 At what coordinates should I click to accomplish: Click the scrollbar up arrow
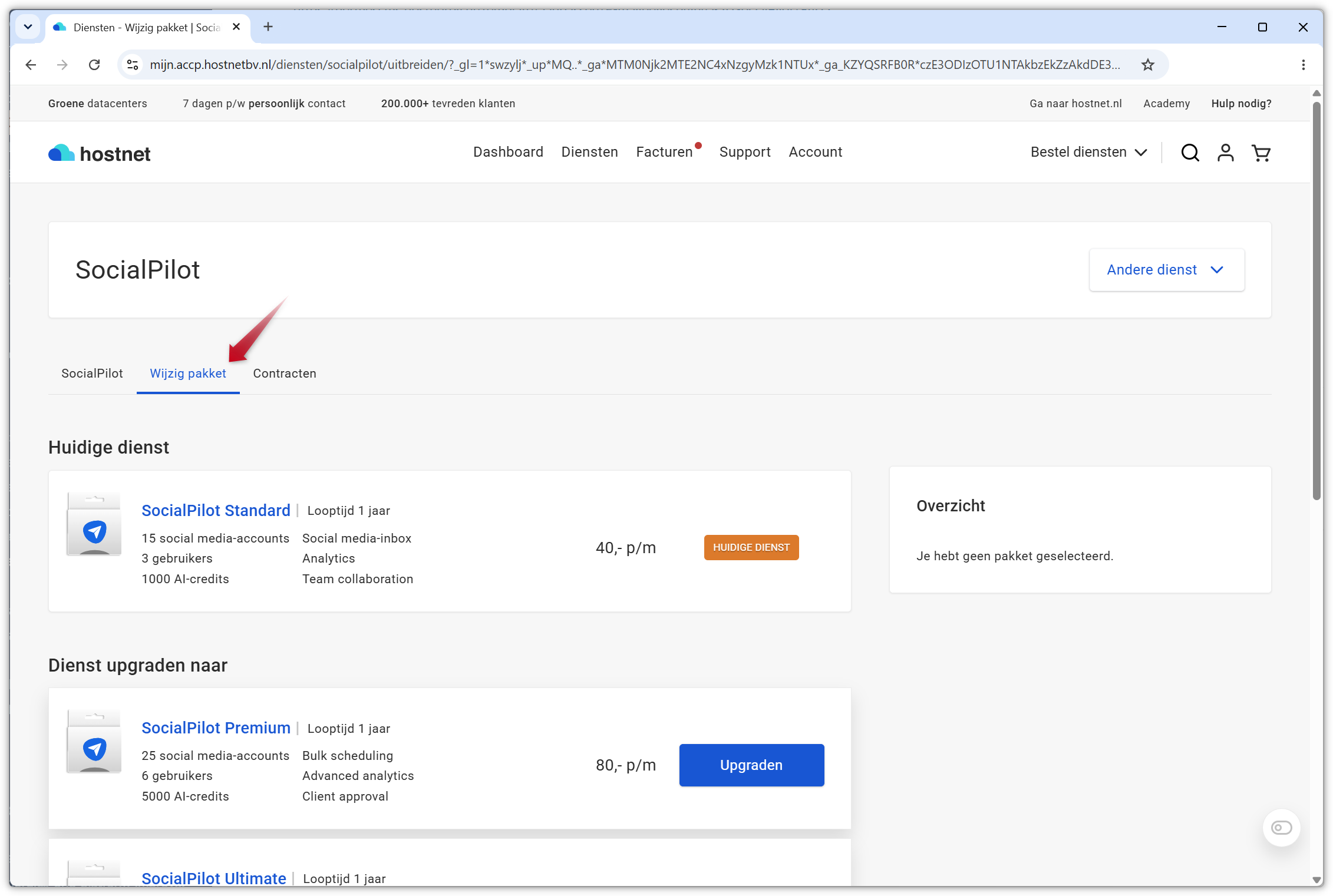pyautogui.click(x=1316, y=94)
